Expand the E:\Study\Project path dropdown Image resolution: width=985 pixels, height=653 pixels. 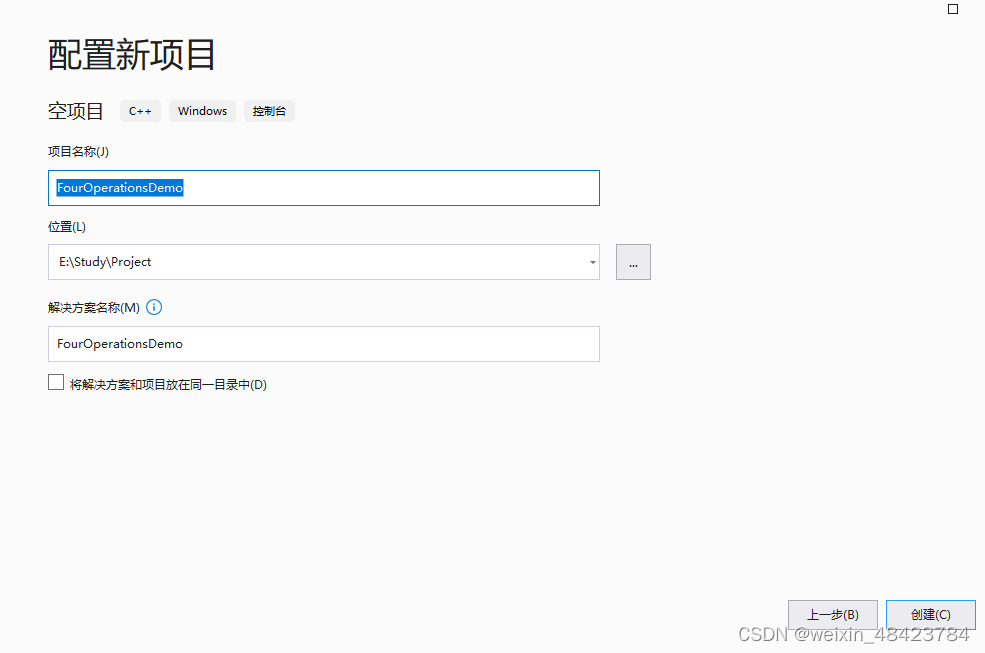pyautogui.click(x=590, y=262)
